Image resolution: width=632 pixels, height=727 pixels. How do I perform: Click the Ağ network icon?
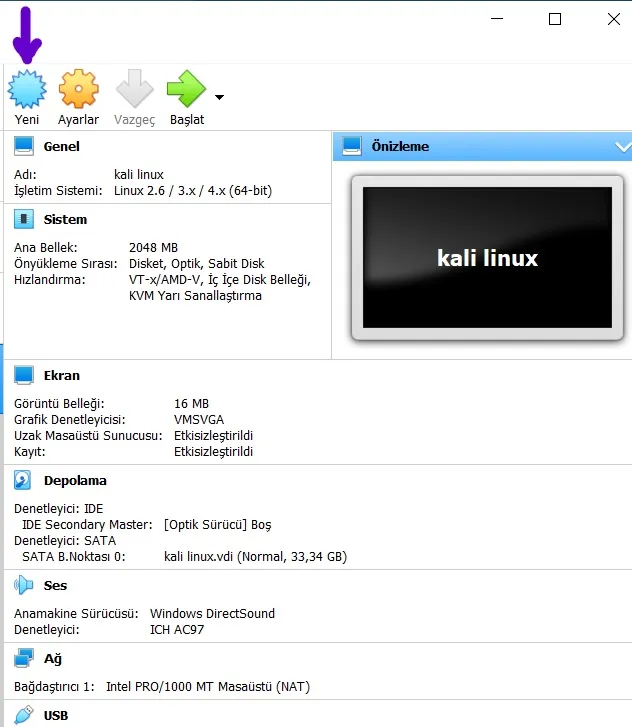24,658
